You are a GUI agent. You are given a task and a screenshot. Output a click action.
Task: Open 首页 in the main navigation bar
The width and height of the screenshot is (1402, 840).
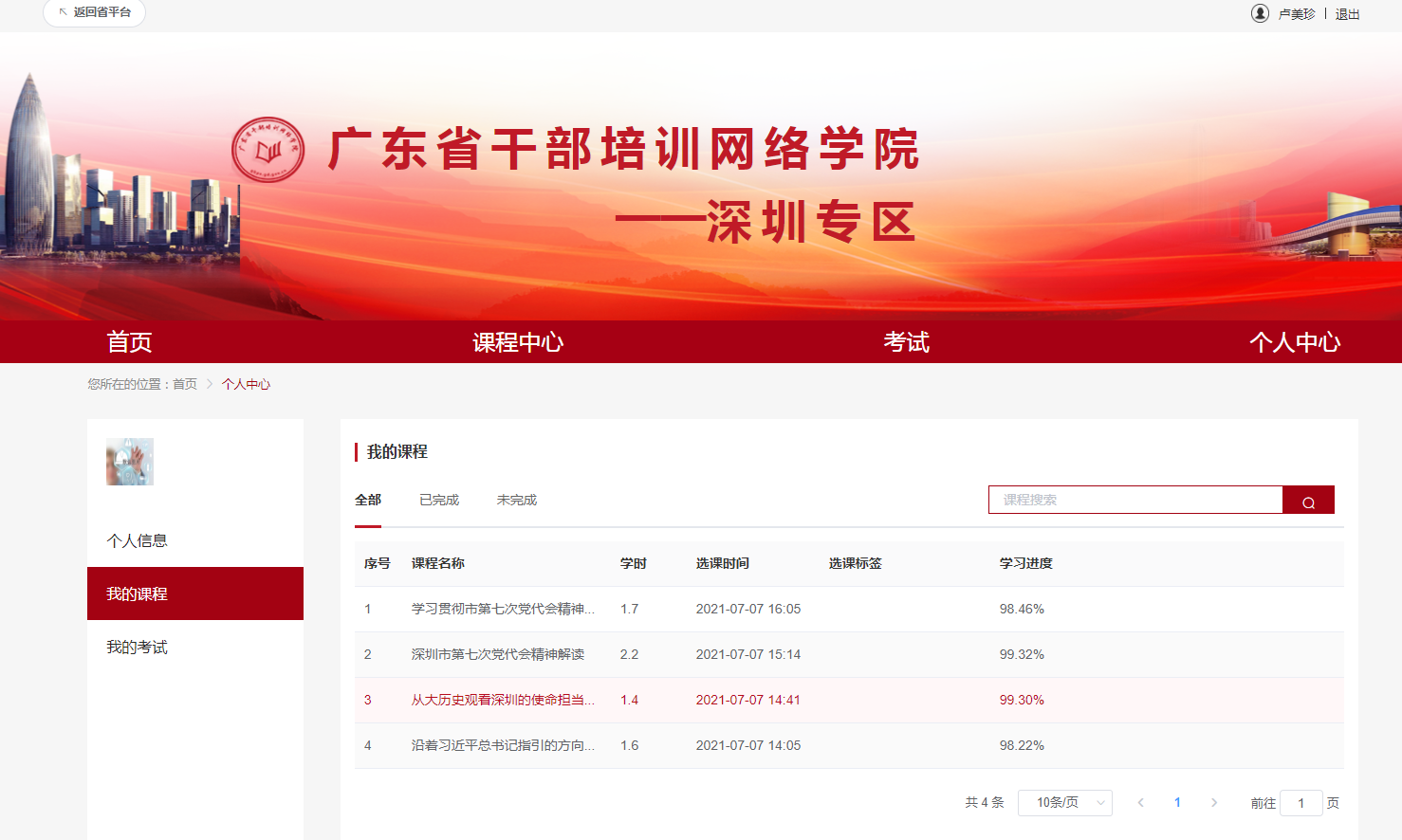(x=130, y=342)
